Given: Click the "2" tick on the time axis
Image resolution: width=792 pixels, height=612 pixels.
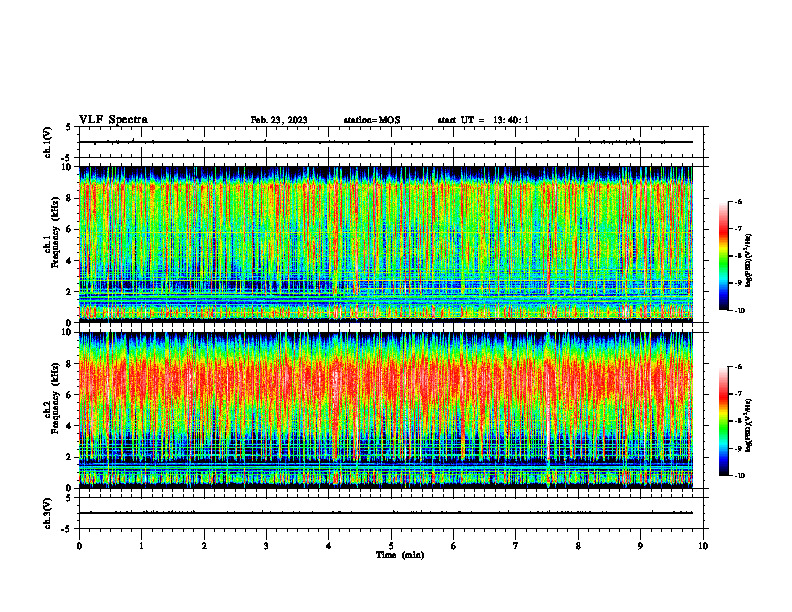Looking at the screenshot, I should (204, 546).
